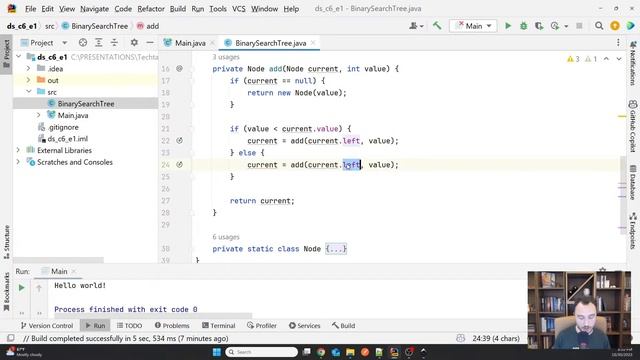
Task: Collapse All in Project panel
Action: point(114,42)
